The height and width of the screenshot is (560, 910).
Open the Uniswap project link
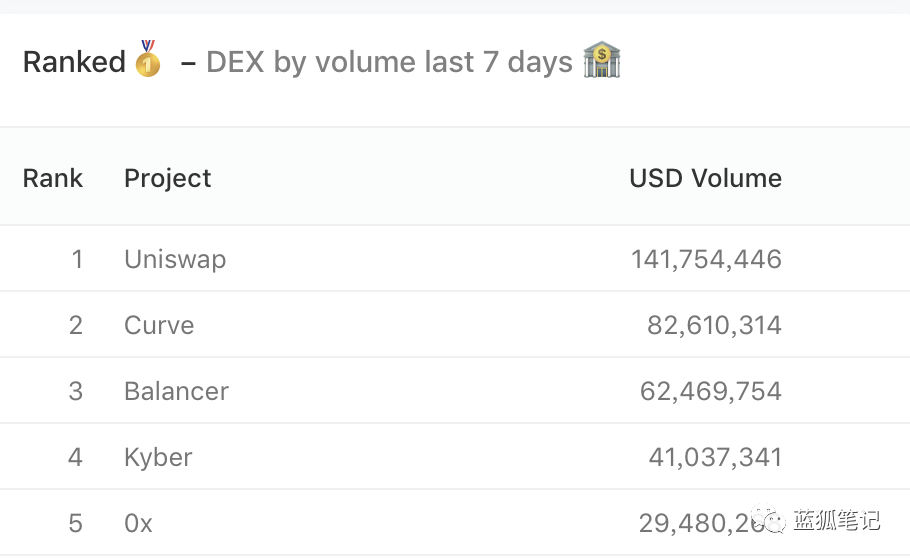pos(175,259)
